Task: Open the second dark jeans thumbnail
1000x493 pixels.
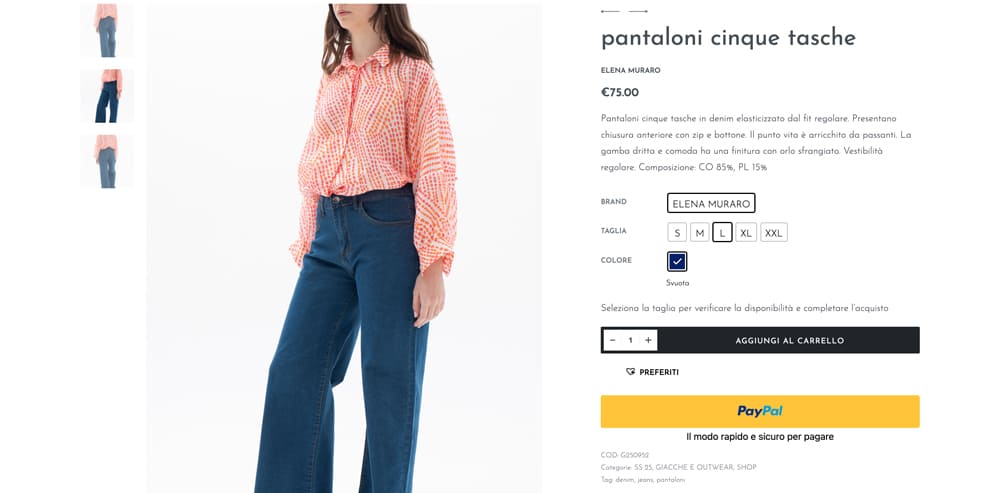Action: (x=107, y=96)
